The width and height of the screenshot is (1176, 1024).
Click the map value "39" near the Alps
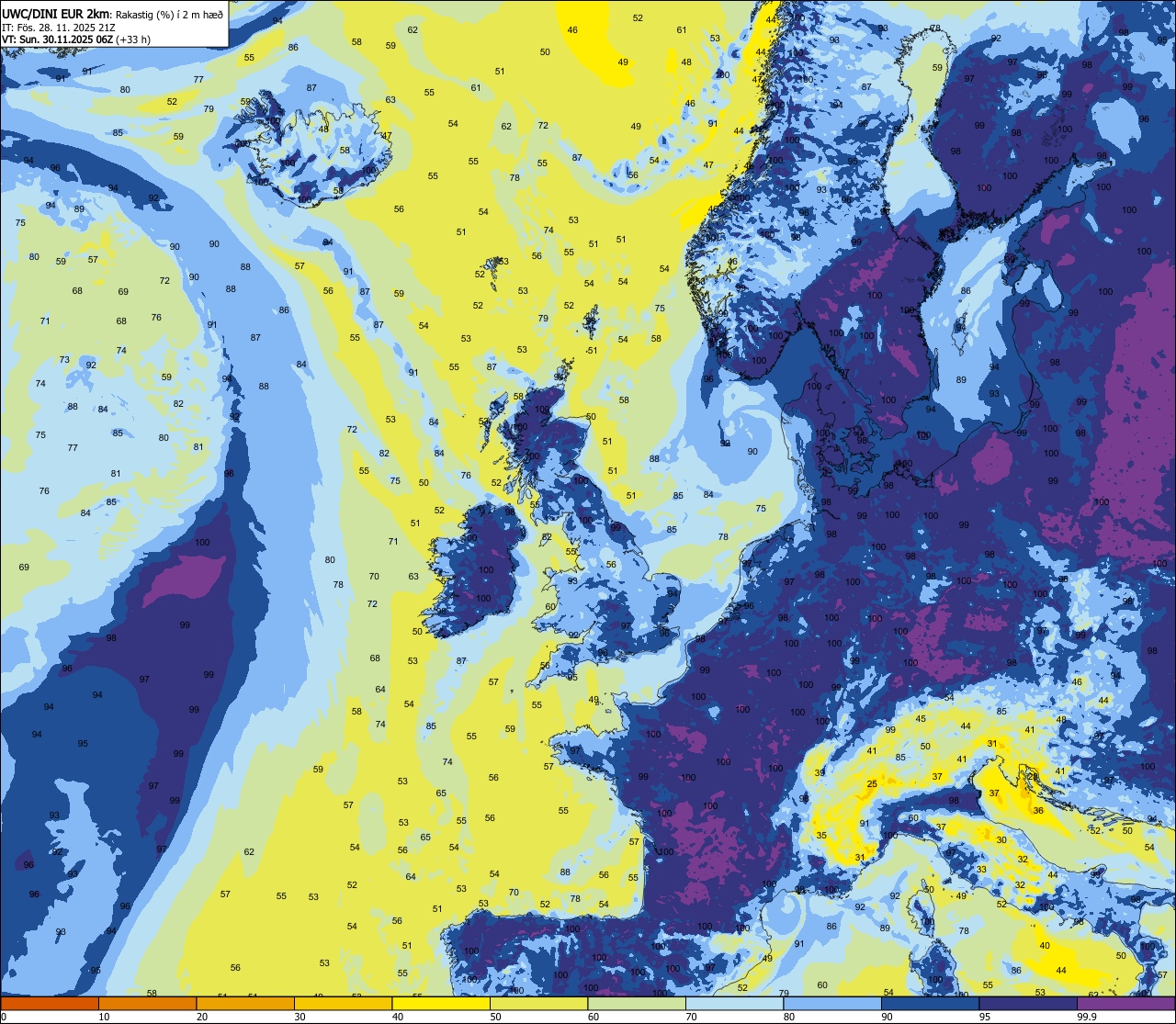pyautogui.click(x=820, y=773)
